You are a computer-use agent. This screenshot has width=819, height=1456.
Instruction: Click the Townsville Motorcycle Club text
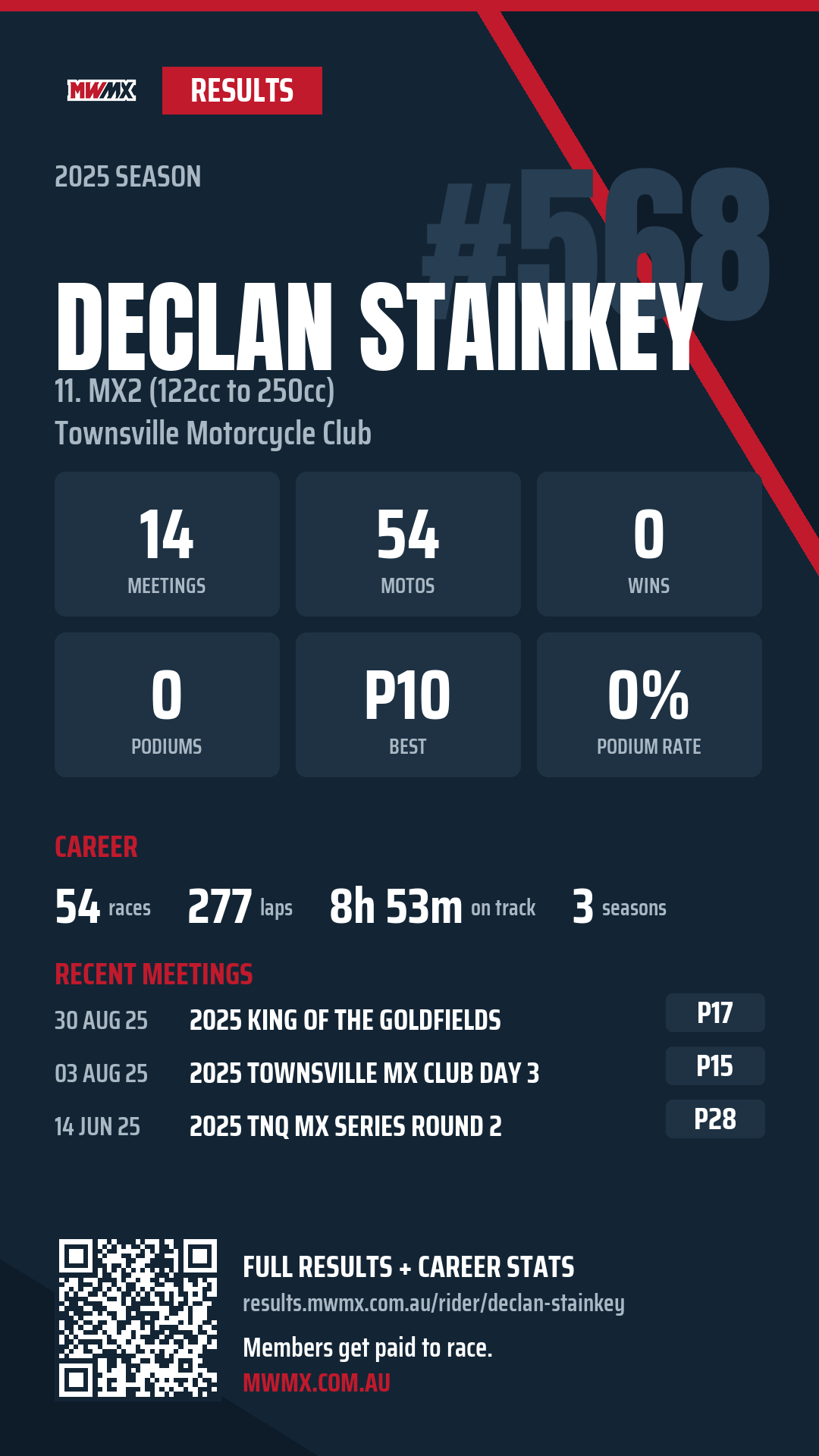[x=213, y=434]
